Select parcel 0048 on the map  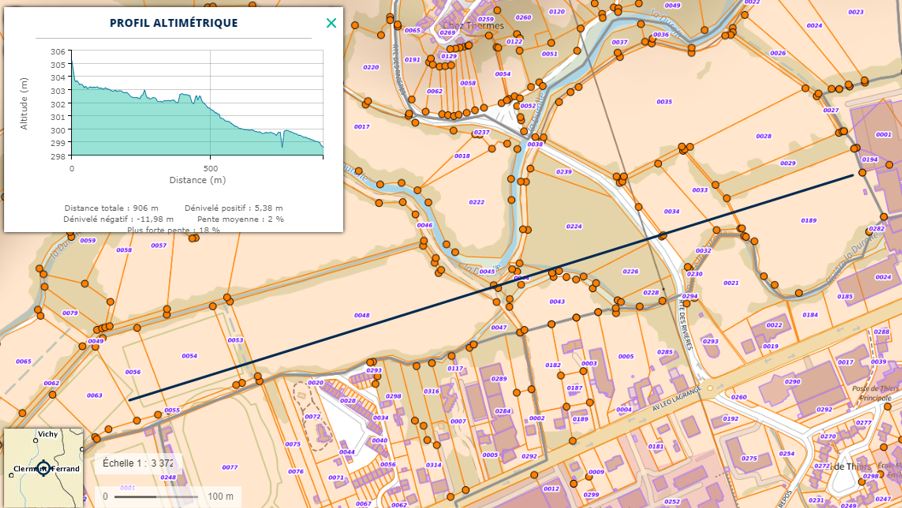click(x=361, y=316)
